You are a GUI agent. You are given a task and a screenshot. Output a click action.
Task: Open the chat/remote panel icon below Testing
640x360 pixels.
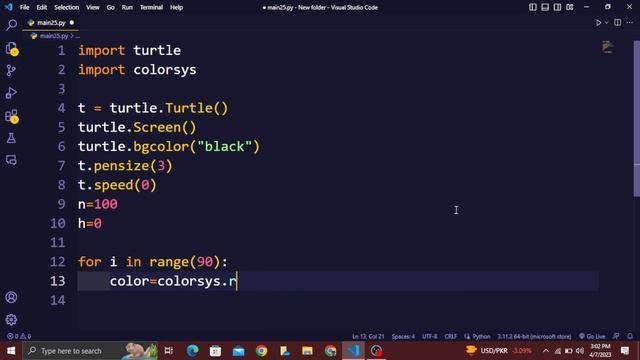(11, 160)
